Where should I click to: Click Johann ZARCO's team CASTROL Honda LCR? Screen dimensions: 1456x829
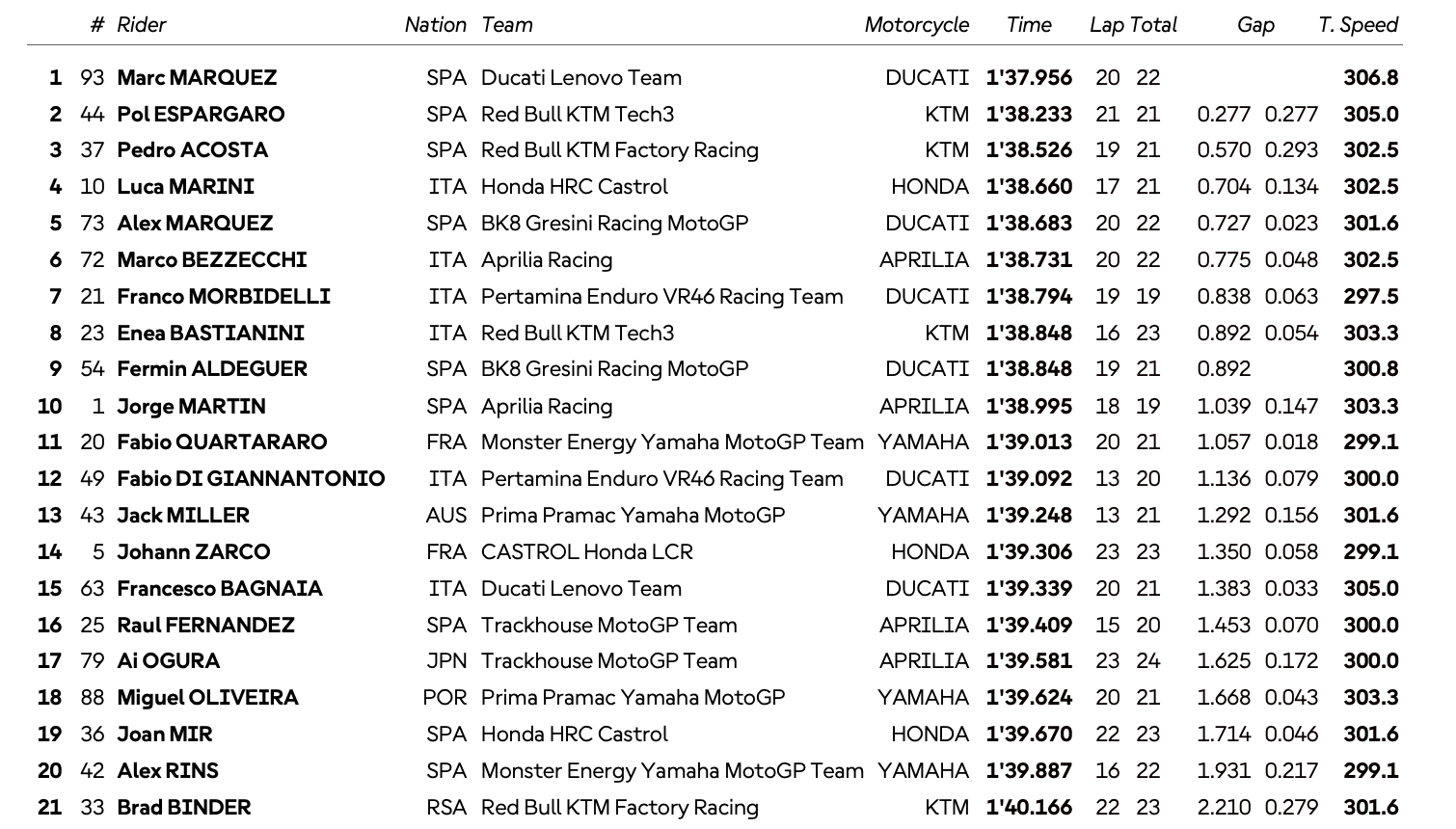[x=586, y=552]
